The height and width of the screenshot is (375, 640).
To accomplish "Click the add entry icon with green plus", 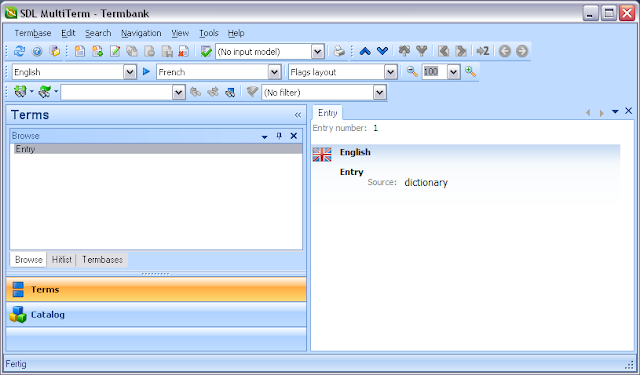I will click(x=97, y=51).
